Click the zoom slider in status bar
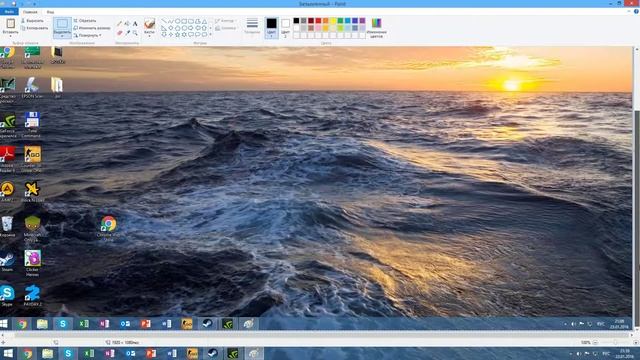Viewport: 640px width, 360px height. pos(615,342)
